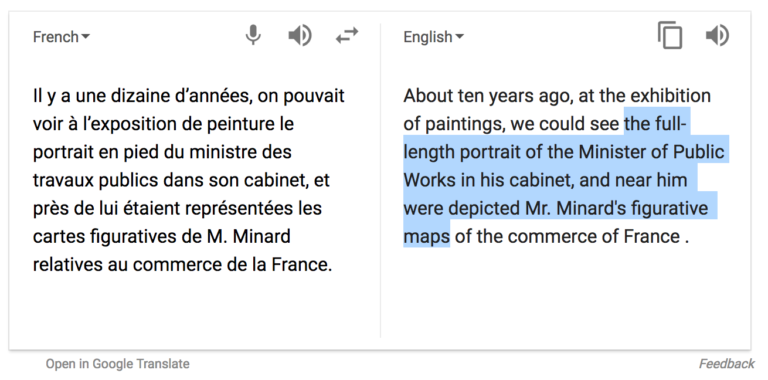Viewport: 768px width, 380px height.
Task: Open the English target language dropdown
Action: pos(433,37)
